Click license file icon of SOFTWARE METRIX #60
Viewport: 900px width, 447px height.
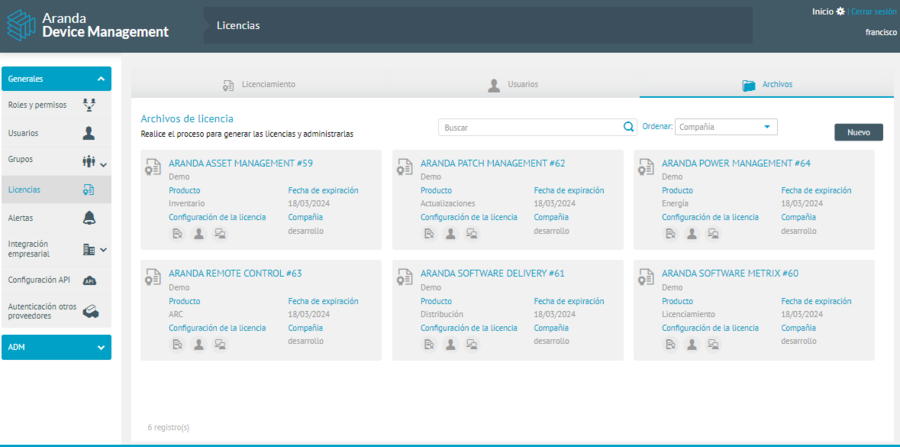pyautogui.click(x=645, y=277)
